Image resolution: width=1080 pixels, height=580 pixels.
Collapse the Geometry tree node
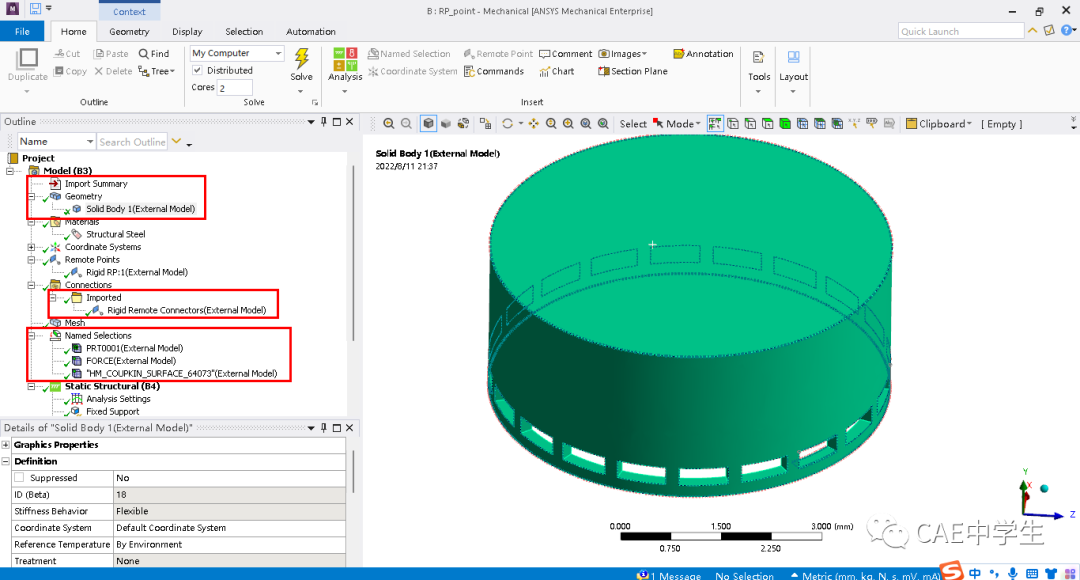tap(32, 196)
